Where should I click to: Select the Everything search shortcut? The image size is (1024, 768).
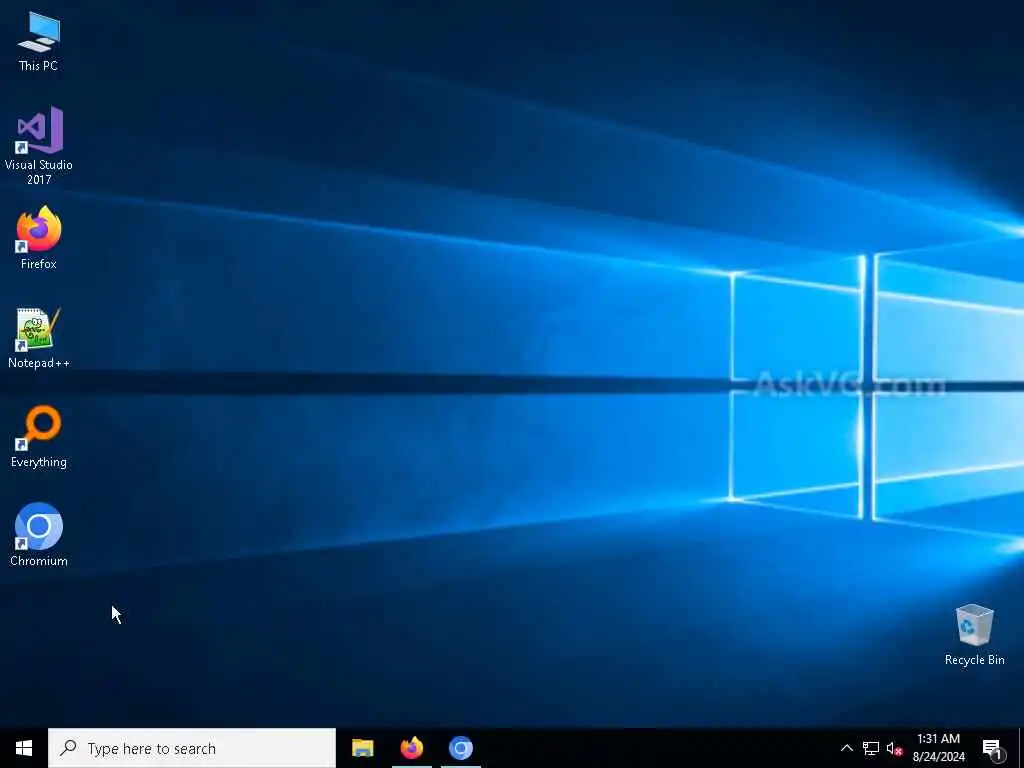(x=39, y=436)
